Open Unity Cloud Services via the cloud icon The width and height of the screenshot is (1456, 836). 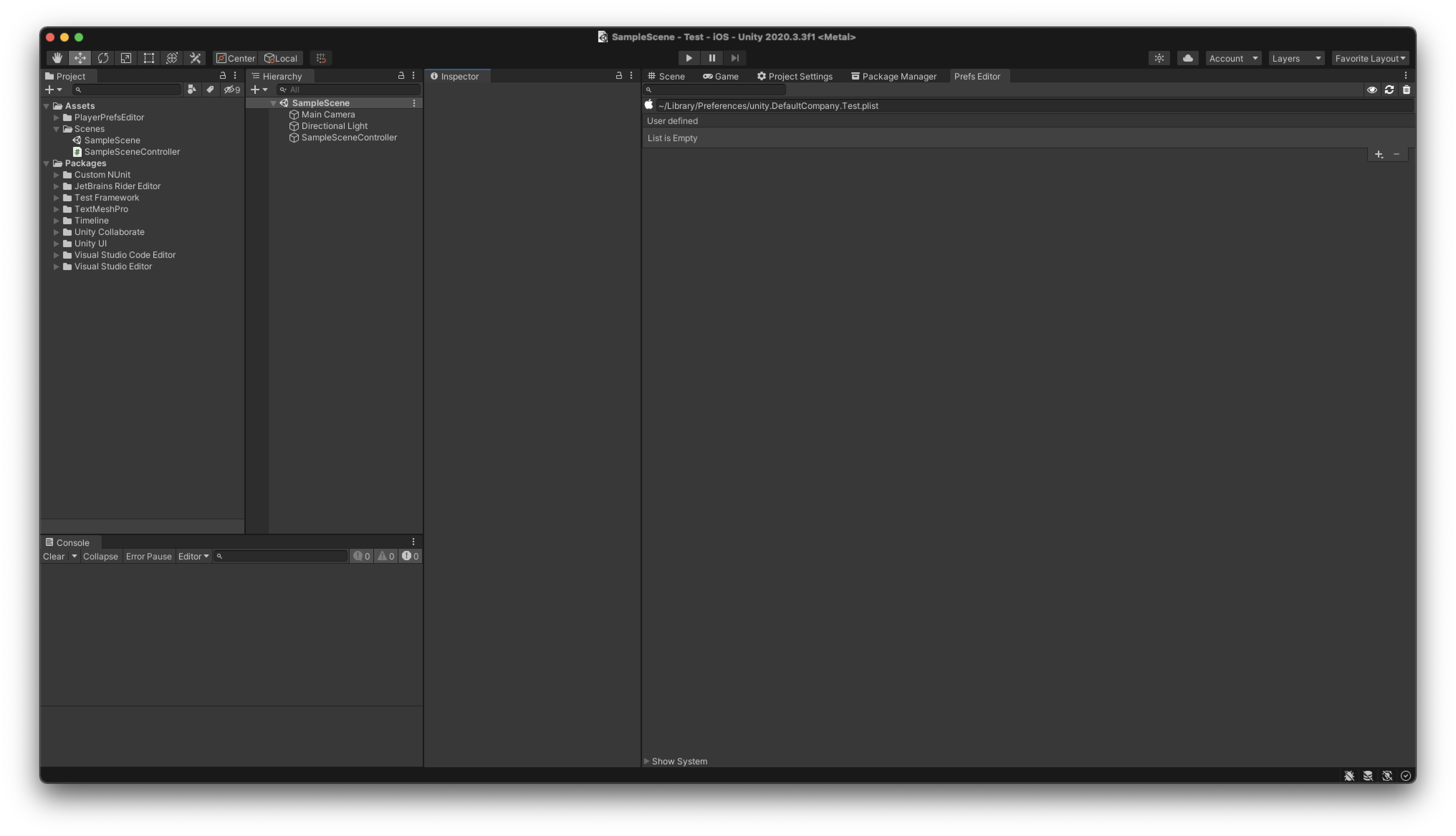point(1187,57)
